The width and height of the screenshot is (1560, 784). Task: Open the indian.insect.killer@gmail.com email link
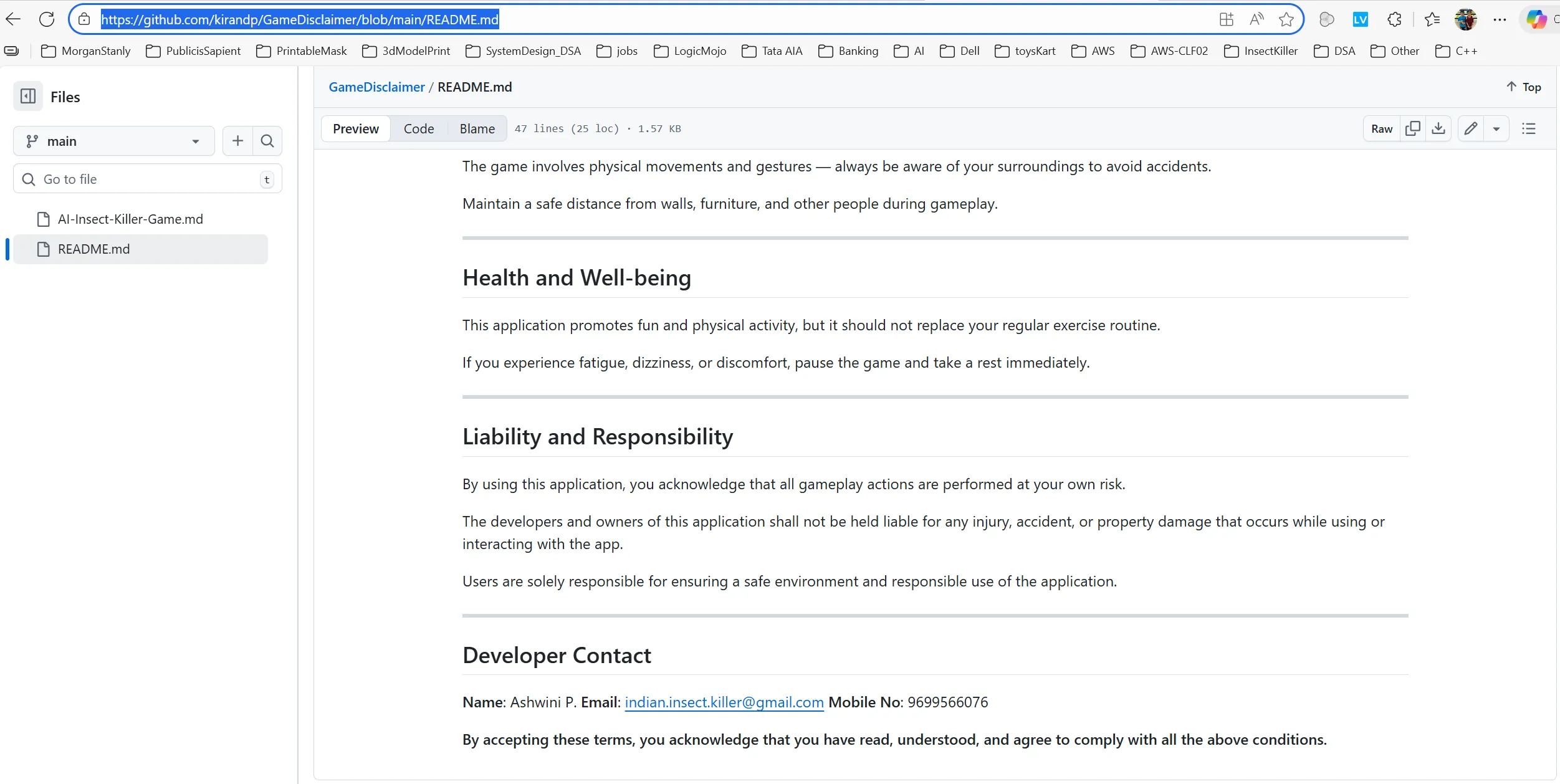click(x=724, y=703)
